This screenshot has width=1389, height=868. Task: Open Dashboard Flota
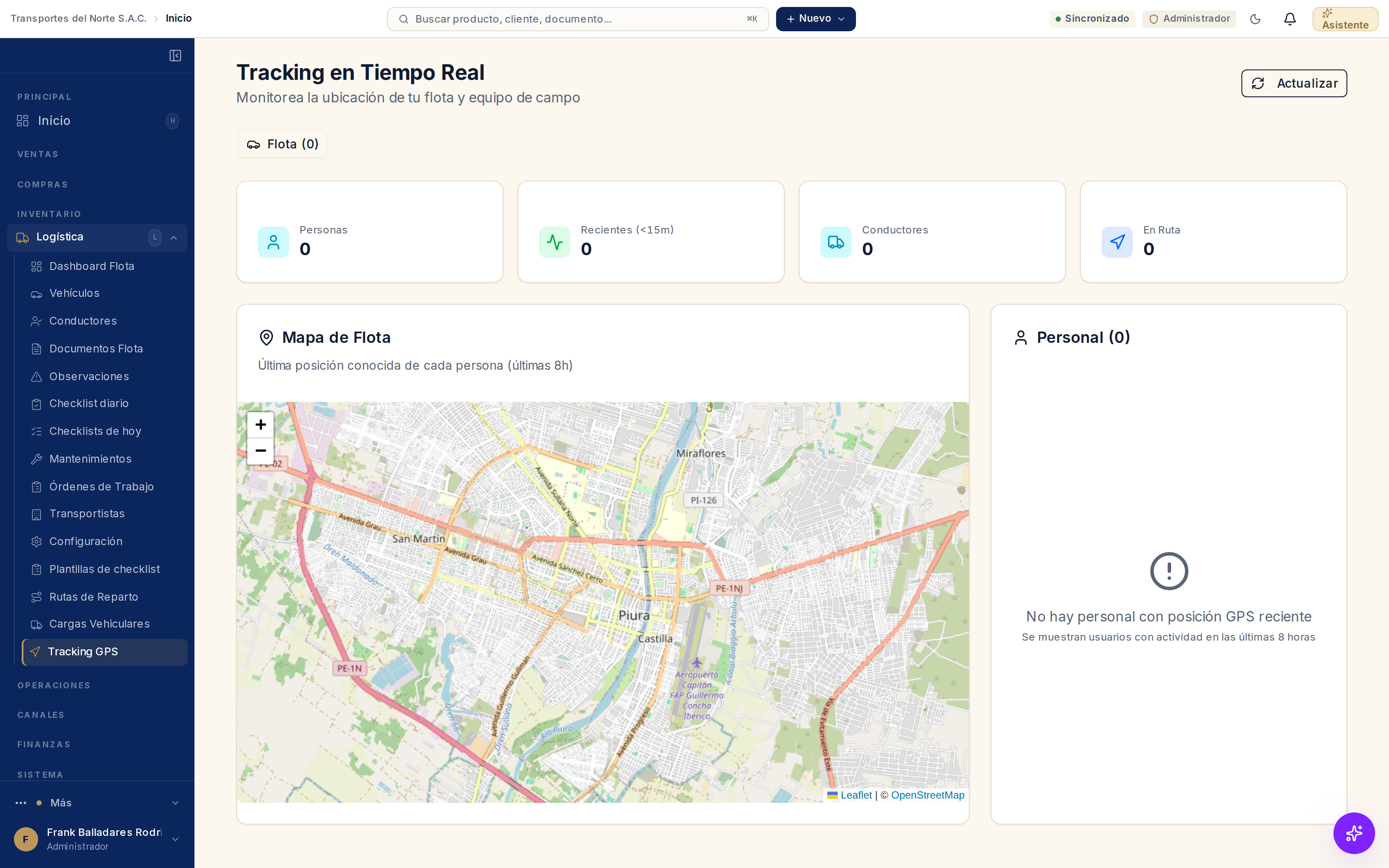[x=105, y=266]
